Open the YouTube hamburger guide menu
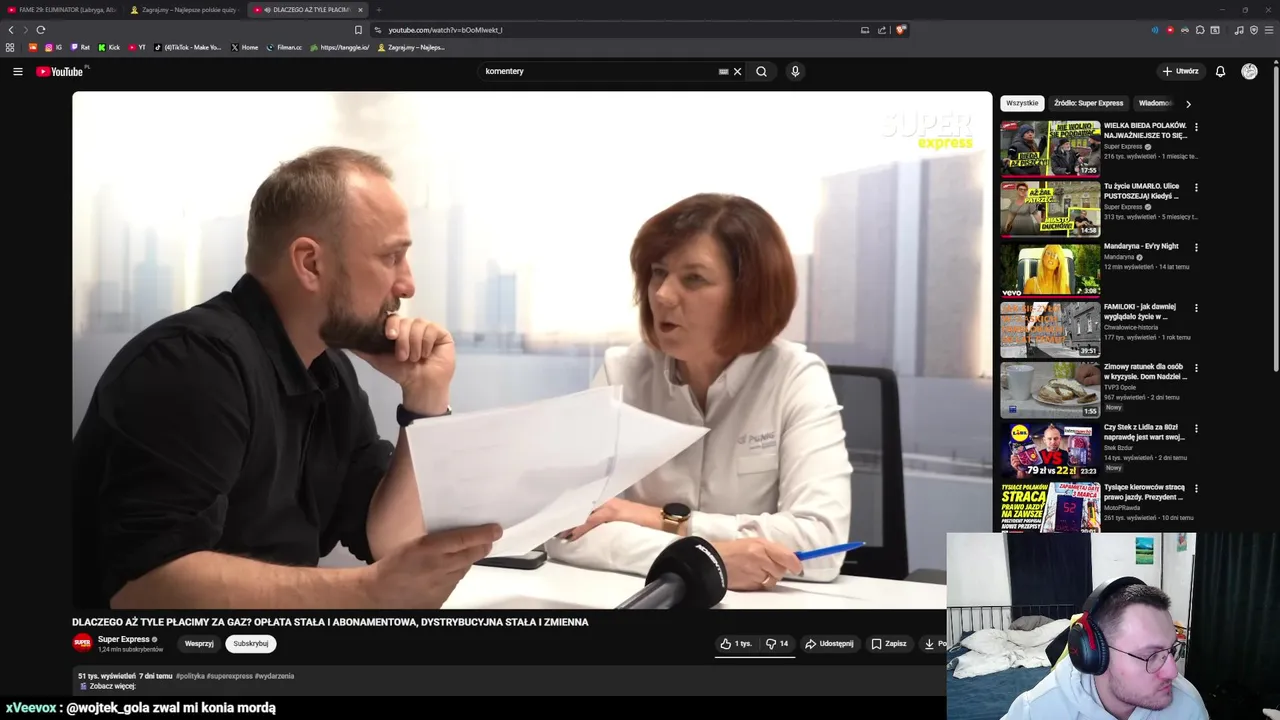1280x720 pixels. click(17, 71)
